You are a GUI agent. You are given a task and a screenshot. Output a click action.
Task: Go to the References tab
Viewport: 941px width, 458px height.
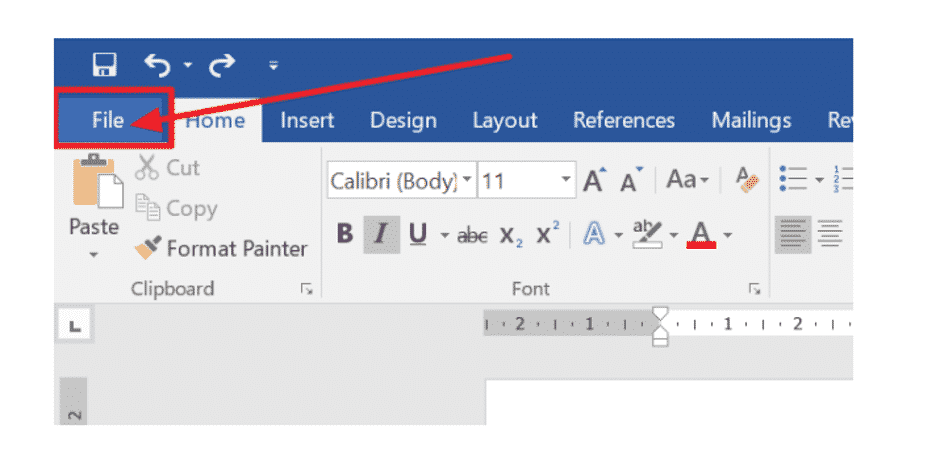pos(624,121)
